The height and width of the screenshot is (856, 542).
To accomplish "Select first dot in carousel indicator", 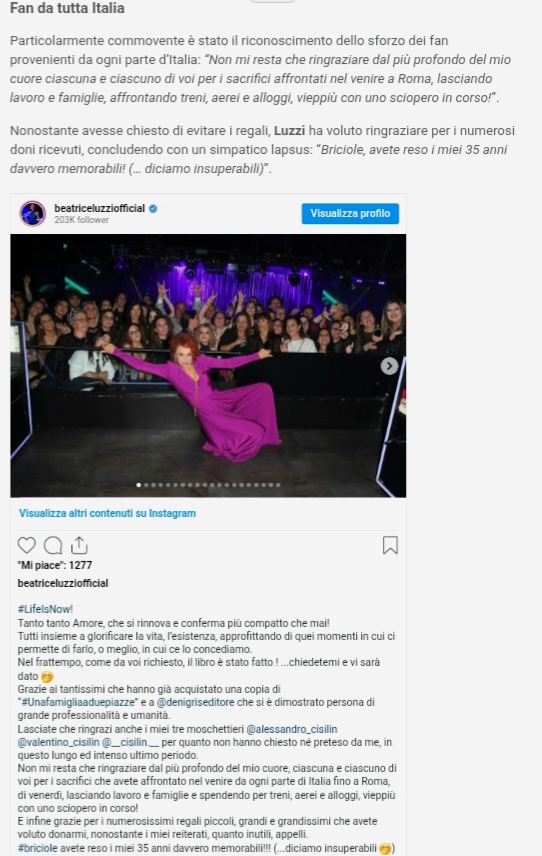I will pos(139,485).
